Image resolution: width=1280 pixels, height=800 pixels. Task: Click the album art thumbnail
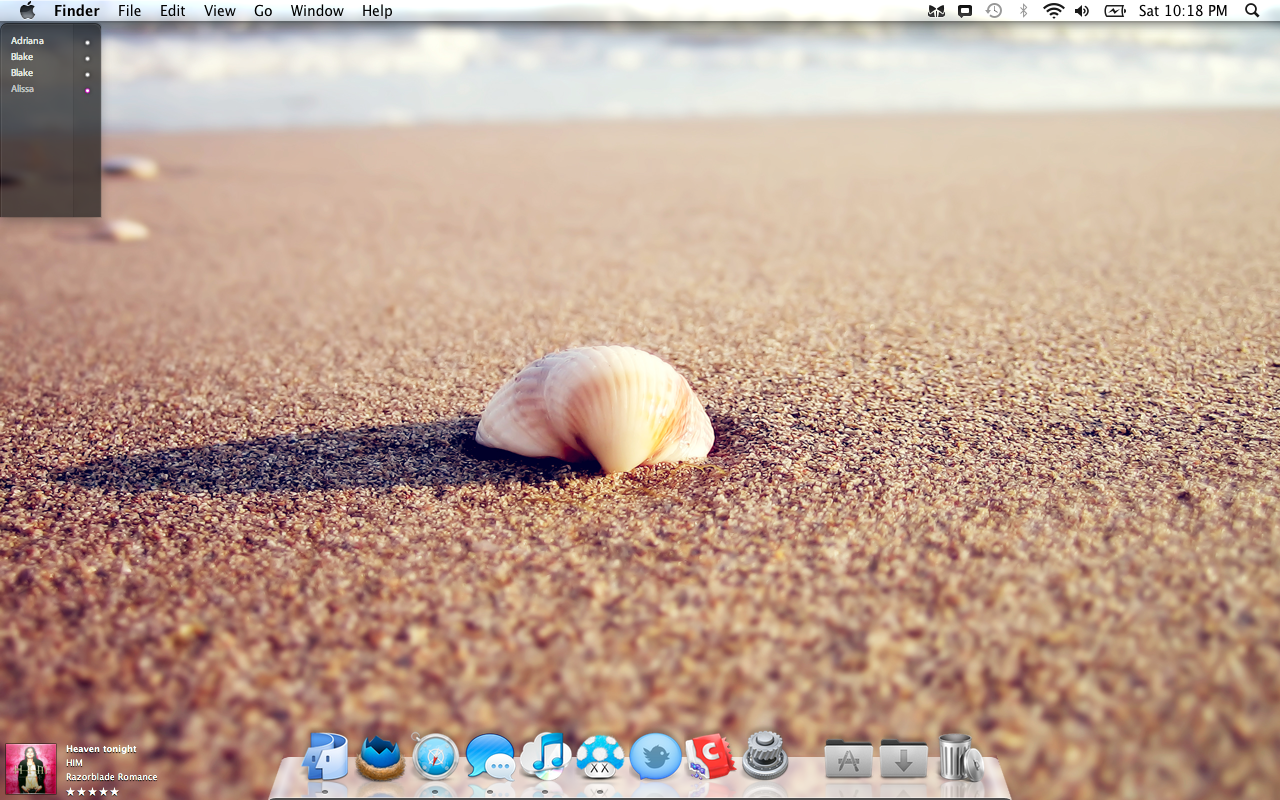[31, 769]
